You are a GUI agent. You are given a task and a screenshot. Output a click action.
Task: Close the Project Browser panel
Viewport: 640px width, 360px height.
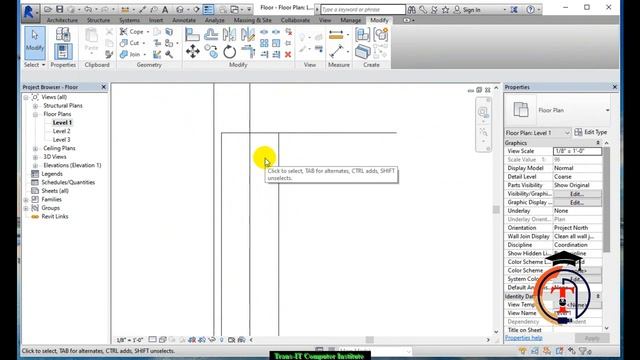pos(104,87)
